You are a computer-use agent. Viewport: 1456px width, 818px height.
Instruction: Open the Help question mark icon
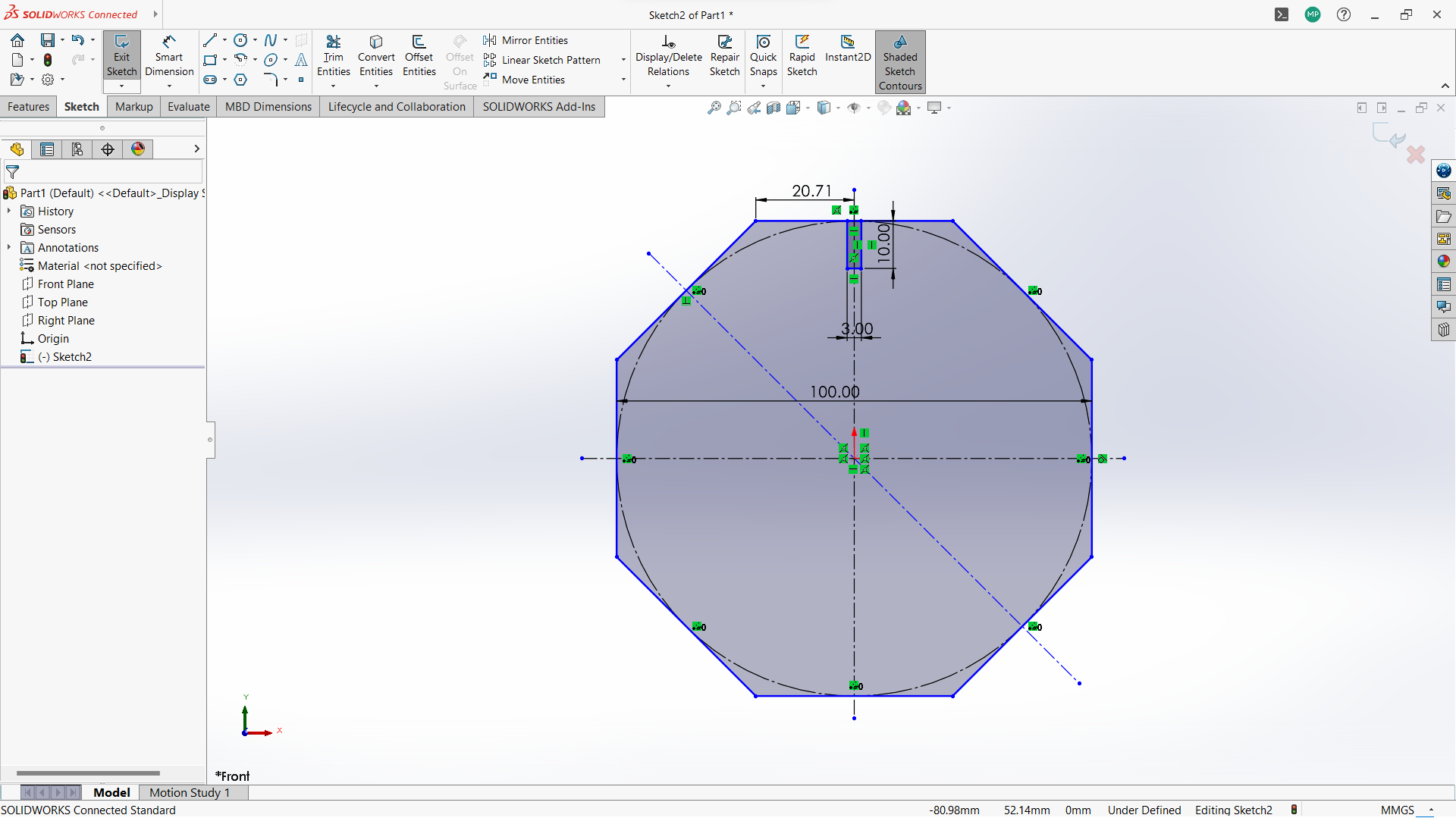(x=1344, y=14)
